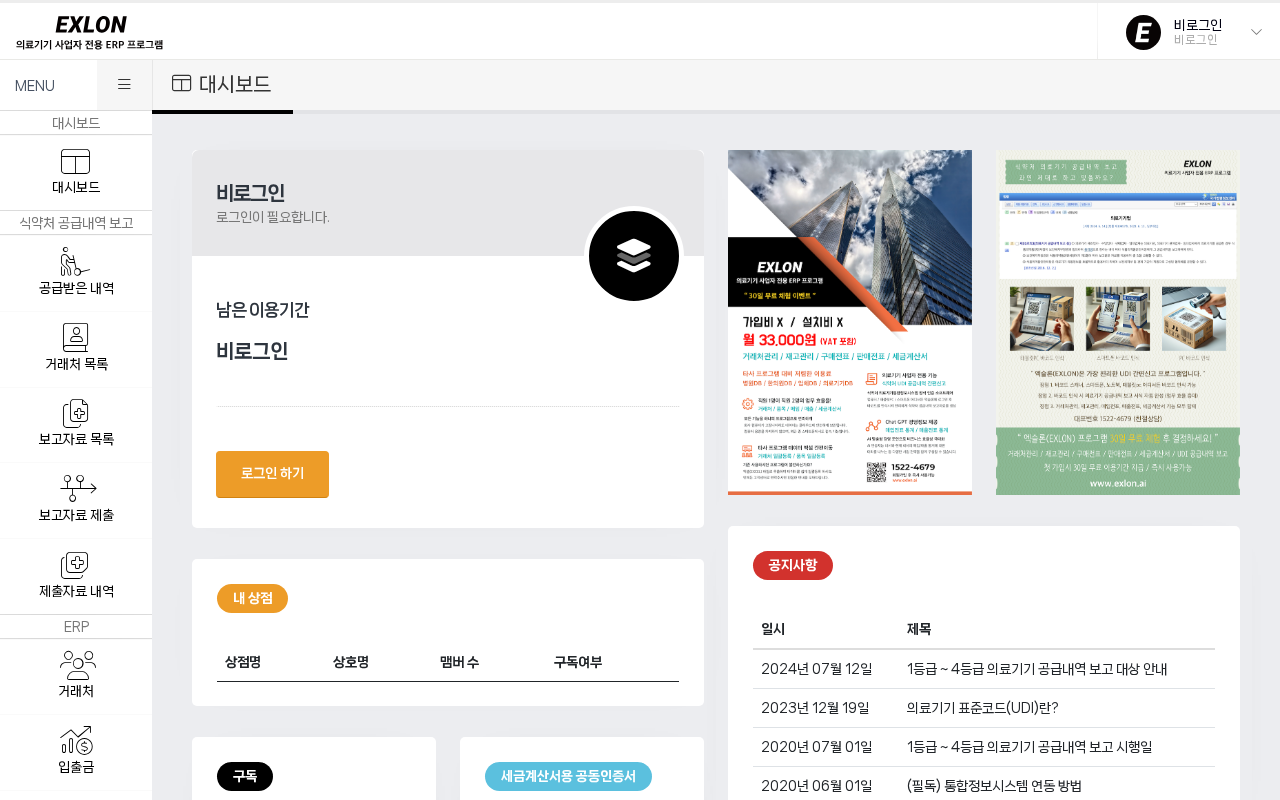Select the 대시보드 tab
The height and width of the screenshot is (800, 1280).
tap(222, 84)
